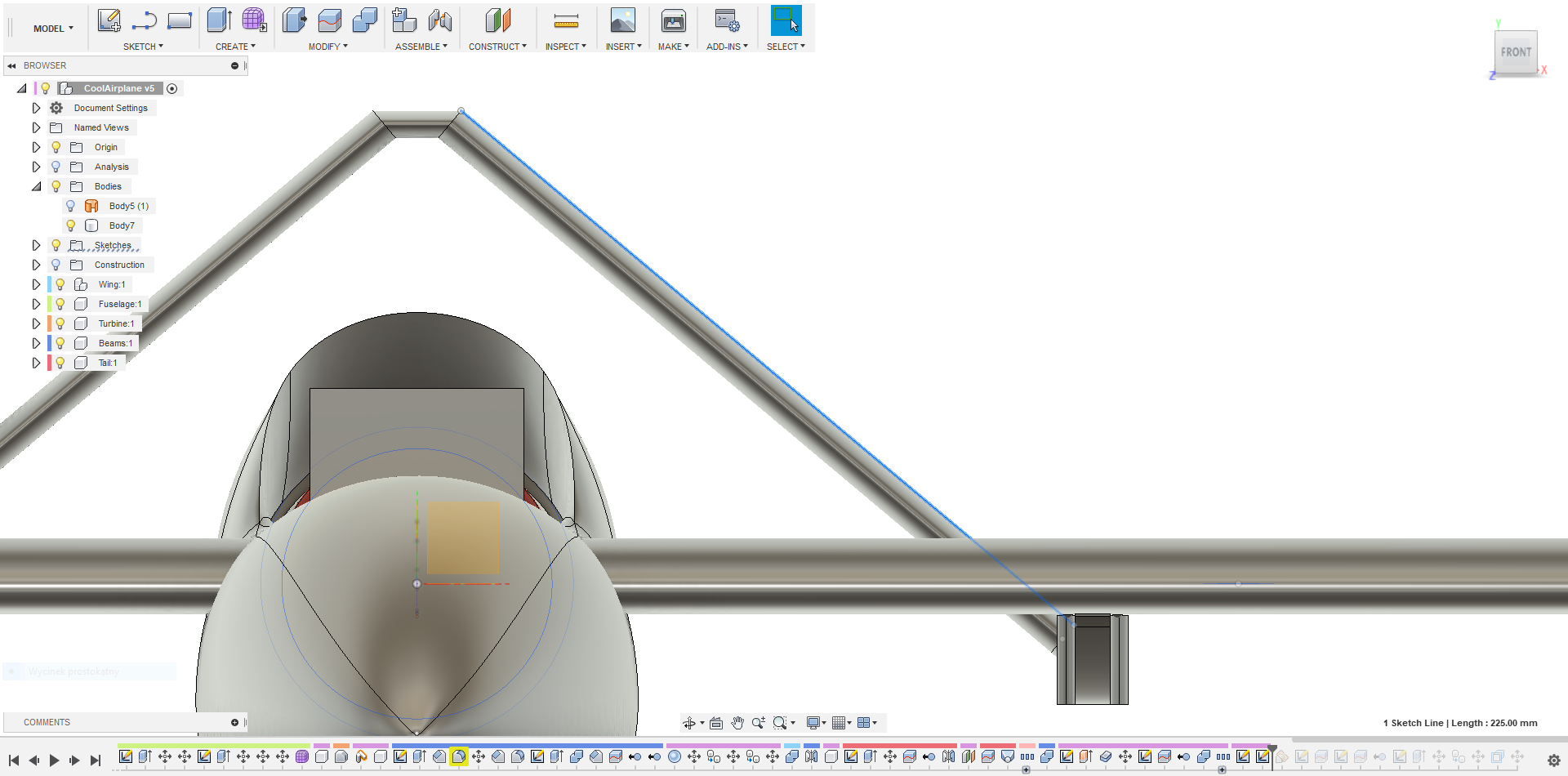This screenshot has width=1568, height=776.
Task: Expand the Turbine:1 component
Action: [36, 323]
